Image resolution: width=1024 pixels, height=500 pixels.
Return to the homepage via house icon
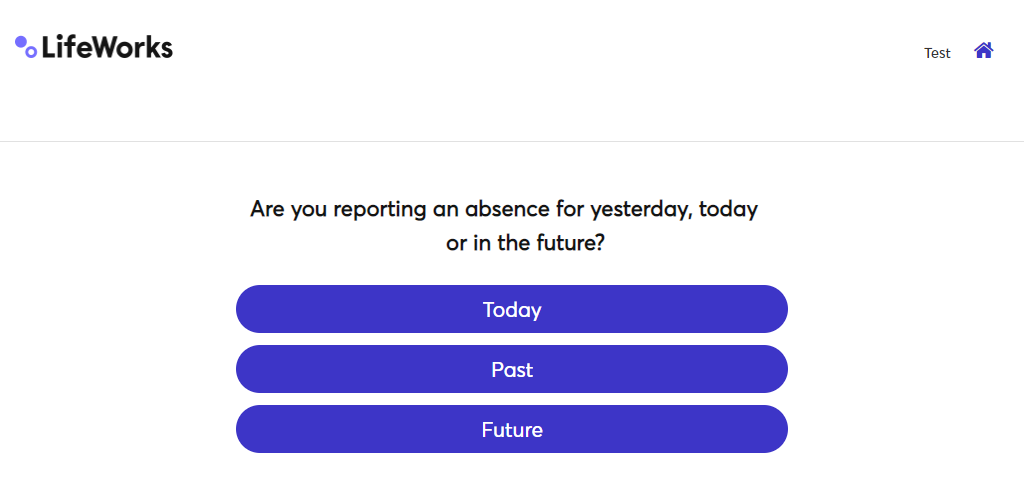point(983,50)
